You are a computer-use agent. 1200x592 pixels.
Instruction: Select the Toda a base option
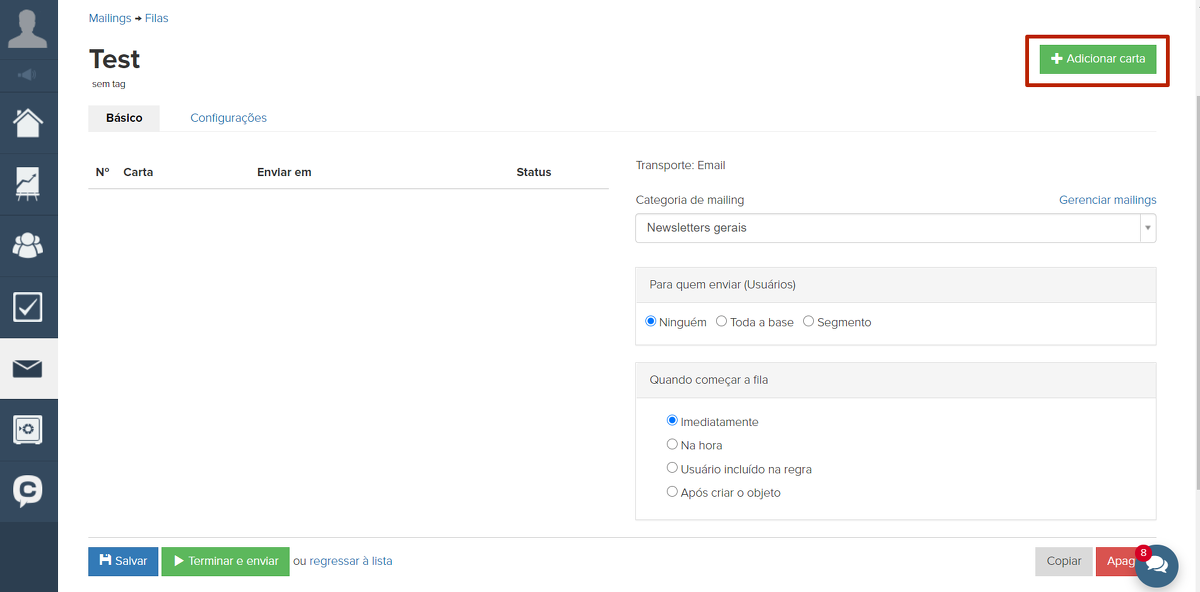(722, 322)
